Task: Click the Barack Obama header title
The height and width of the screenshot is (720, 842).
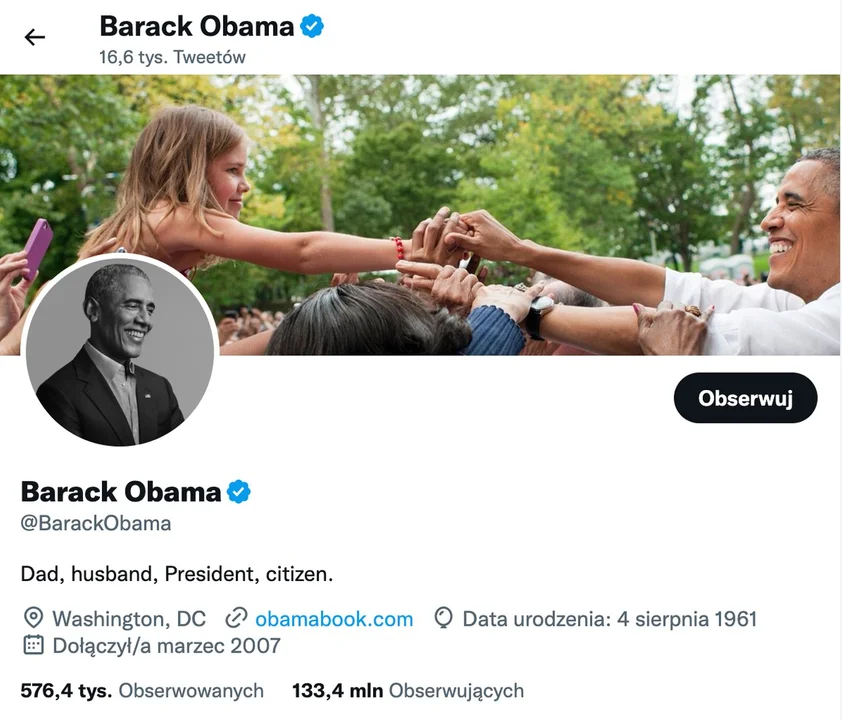Action: click(197, 26)
